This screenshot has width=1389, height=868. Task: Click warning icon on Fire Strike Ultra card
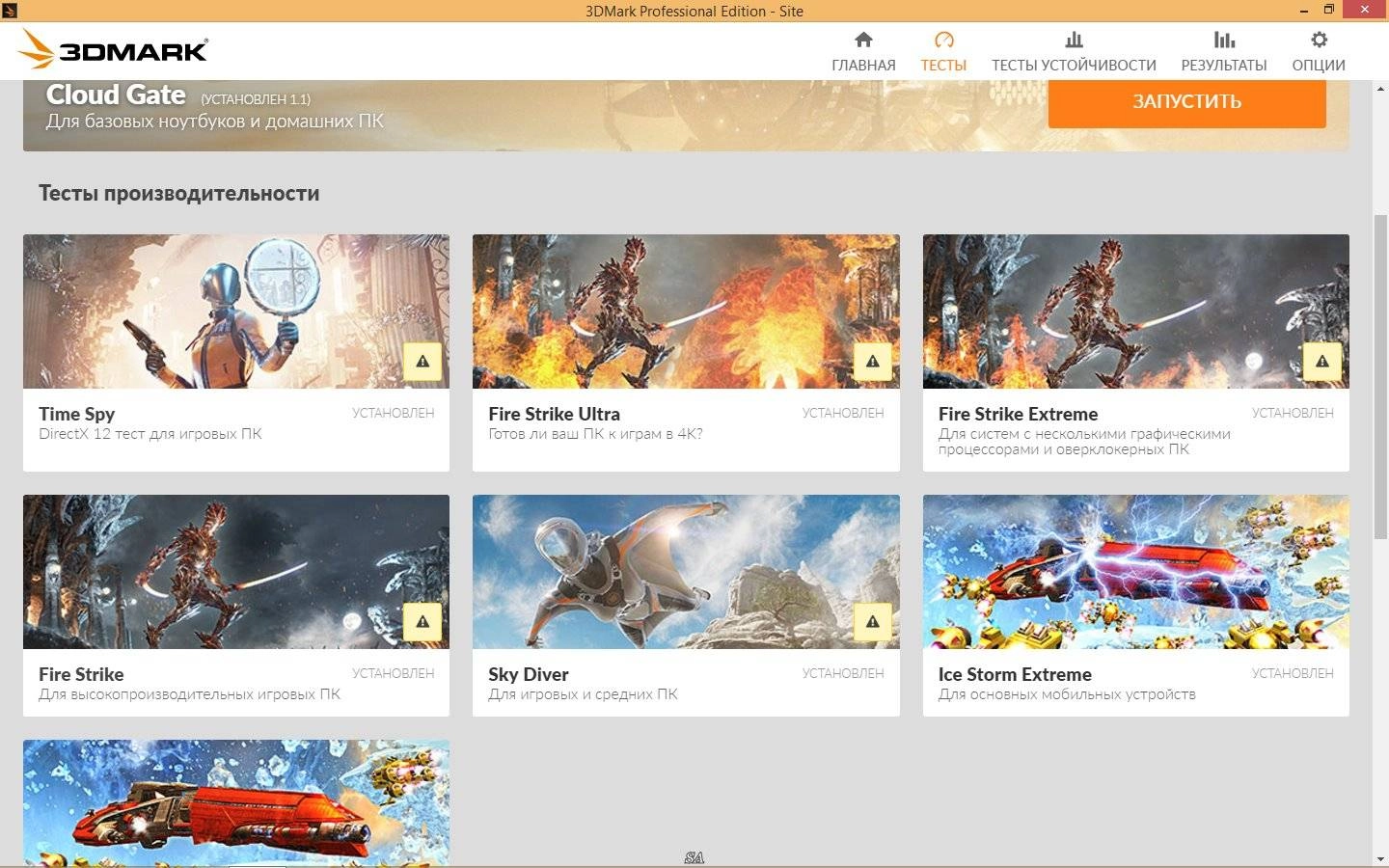[873, 362]
